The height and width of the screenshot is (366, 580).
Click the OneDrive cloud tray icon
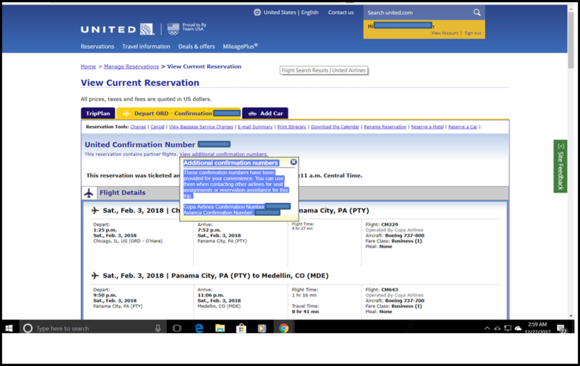point(518,328)
